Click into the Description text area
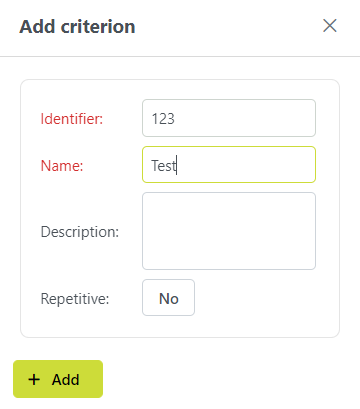 pyautogui.click(x=229, y=231)
